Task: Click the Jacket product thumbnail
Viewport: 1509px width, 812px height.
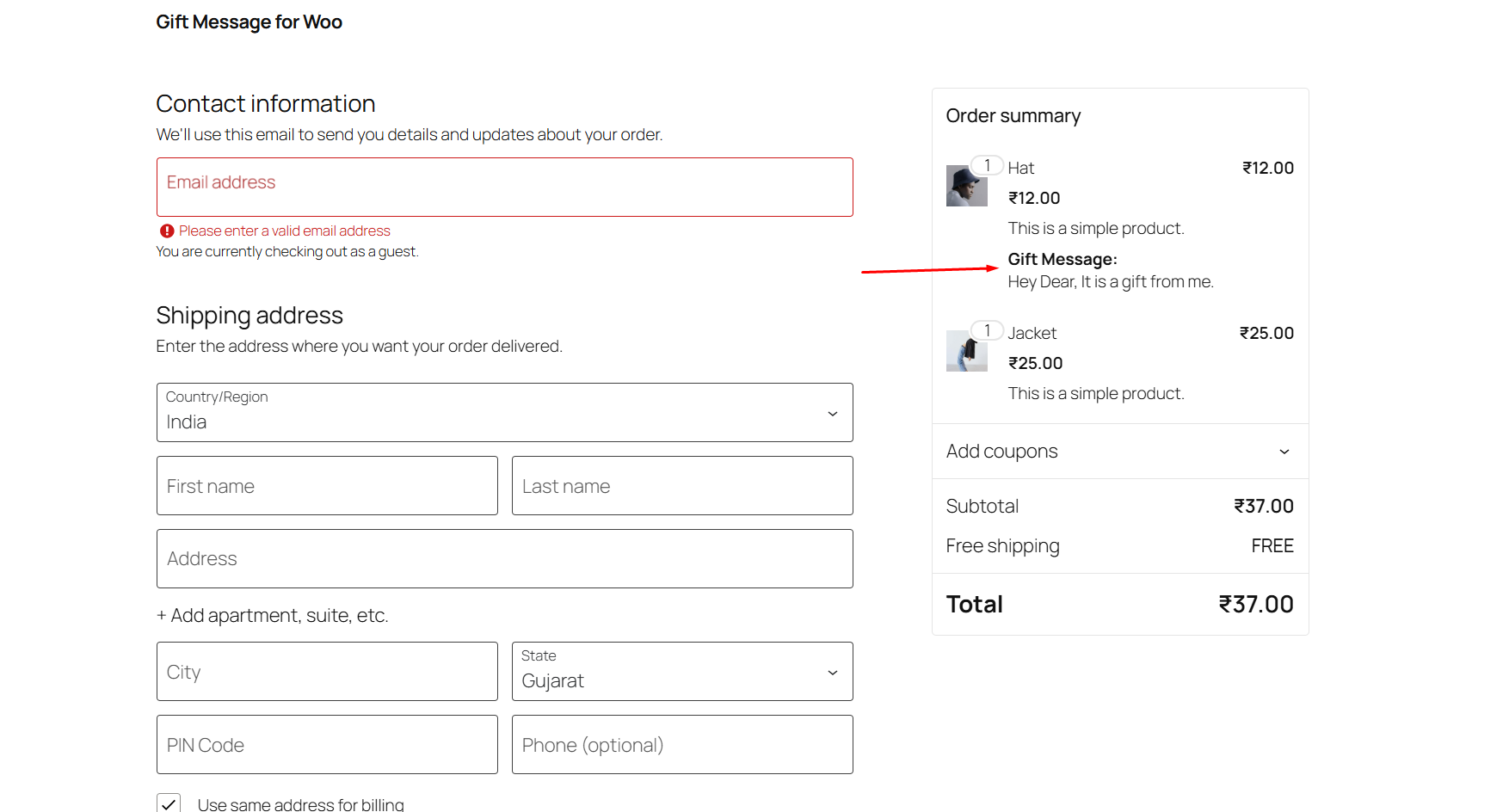Action: tap(966, 351)
